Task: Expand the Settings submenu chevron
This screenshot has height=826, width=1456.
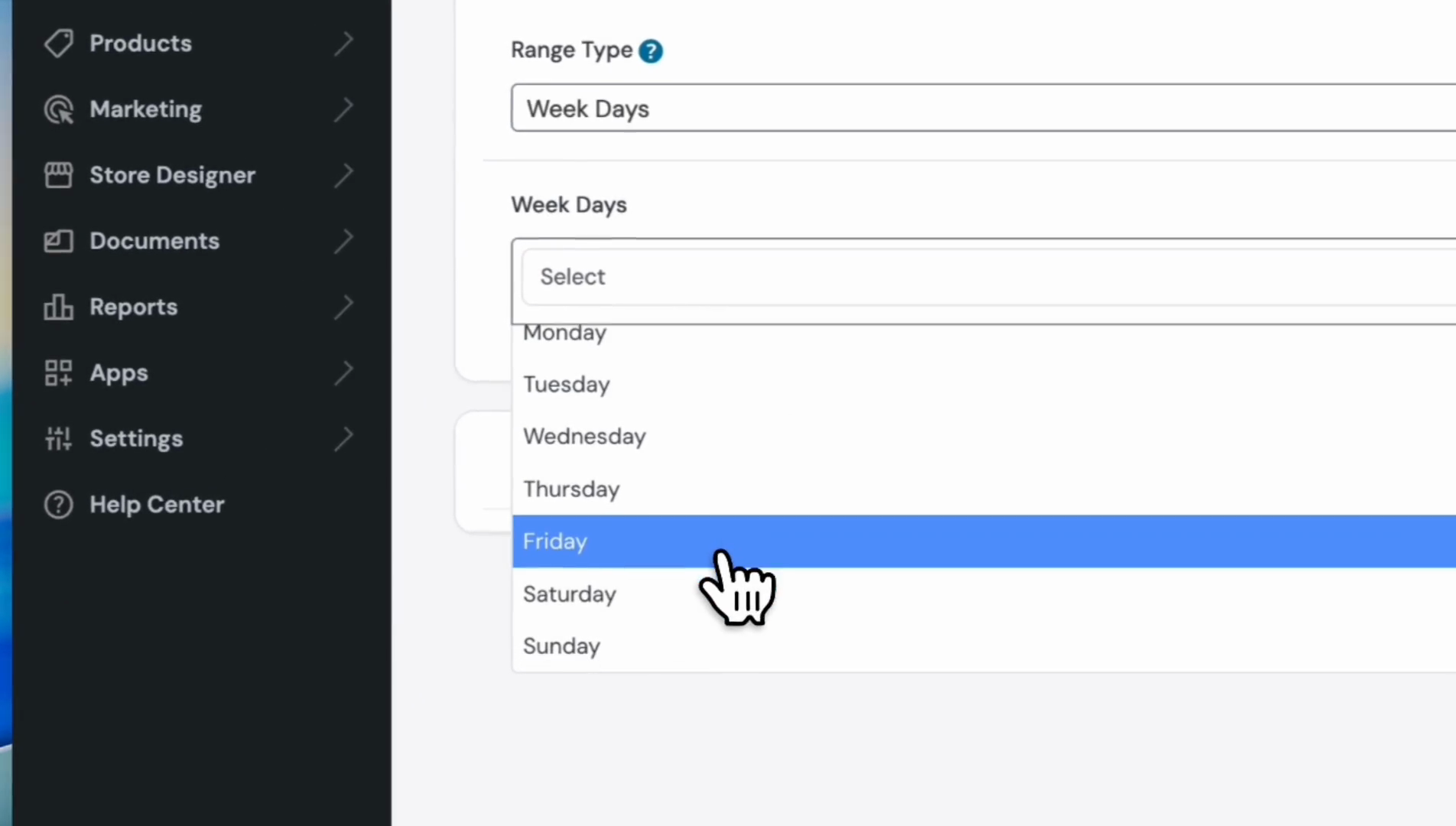Action: (344, 438)
